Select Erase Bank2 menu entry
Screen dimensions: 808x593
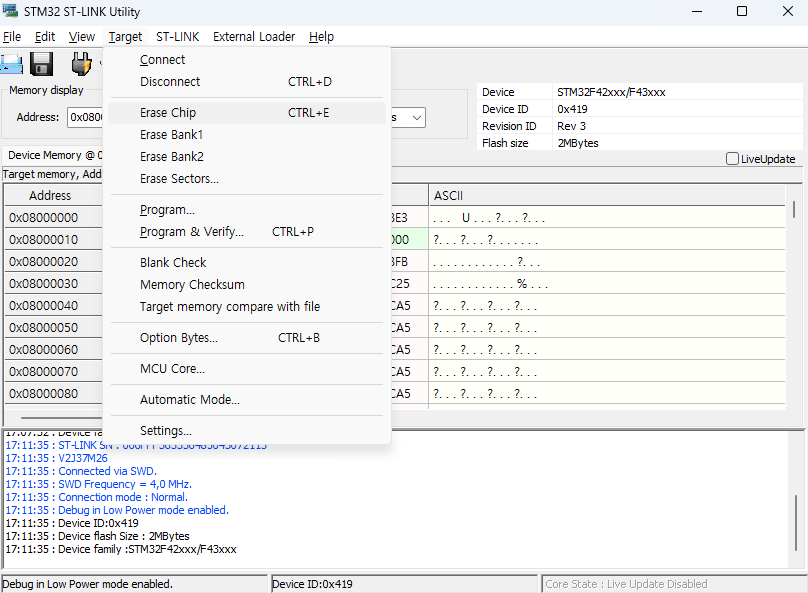(247, 157)
